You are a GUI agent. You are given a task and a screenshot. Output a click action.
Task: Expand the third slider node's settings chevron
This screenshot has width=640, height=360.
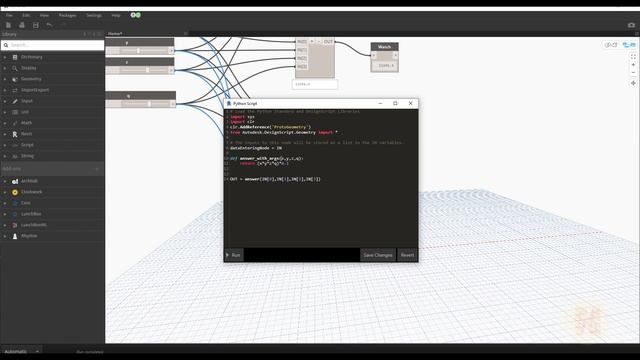pyautogui.click(x=173, y=104)
